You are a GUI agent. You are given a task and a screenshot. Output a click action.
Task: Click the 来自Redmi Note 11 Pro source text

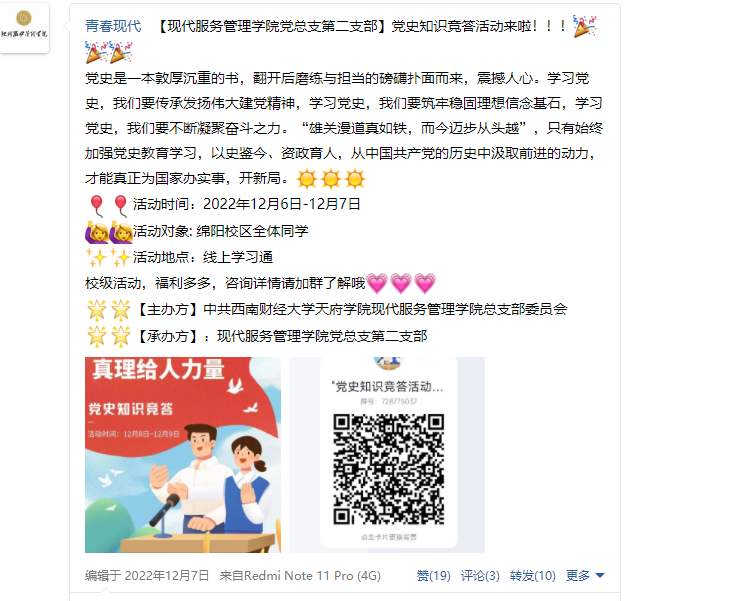pos(300,576)
